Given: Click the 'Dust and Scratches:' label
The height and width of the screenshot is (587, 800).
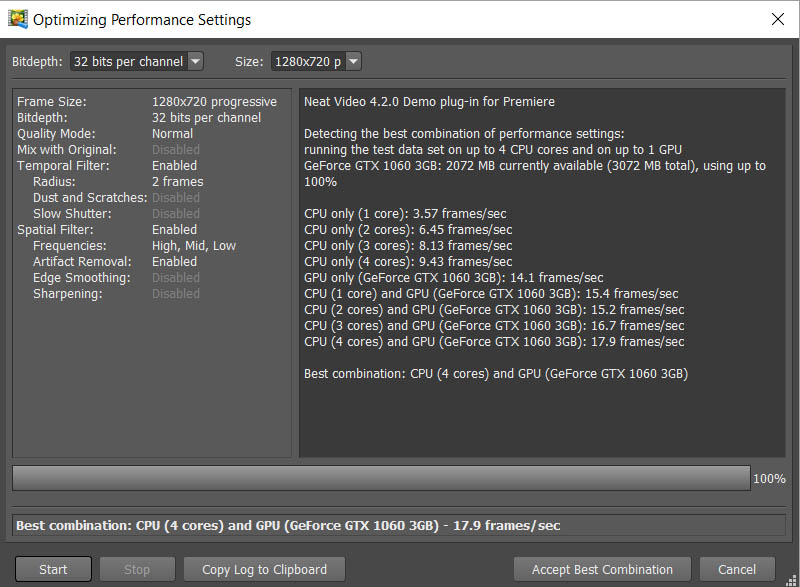Looking at the screenshot, I should point(90,197).
